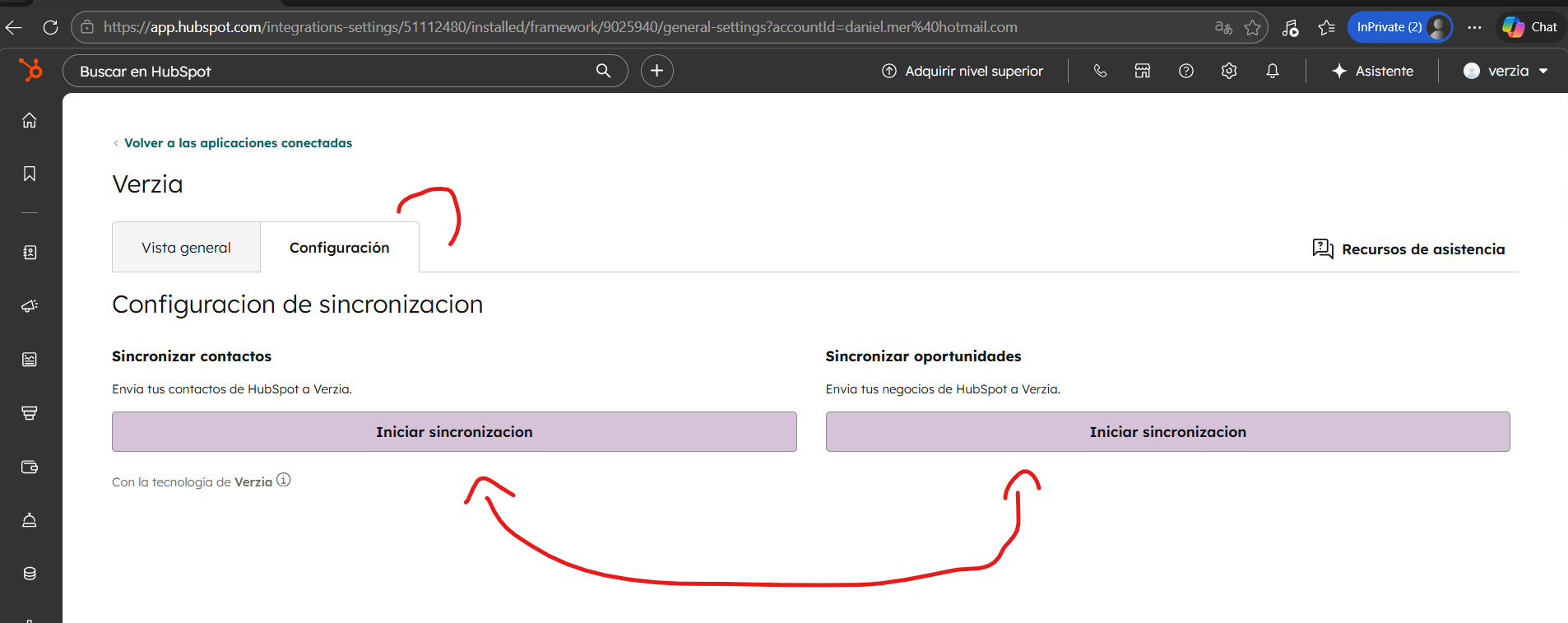Select the Configuración tab
The width and height of the screenshot is (1568, 623).
click(x=340, y=248)
